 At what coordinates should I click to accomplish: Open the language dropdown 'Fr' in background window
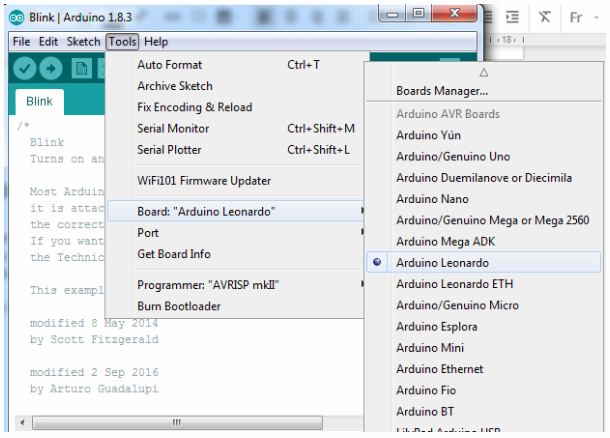click(584, 18)
